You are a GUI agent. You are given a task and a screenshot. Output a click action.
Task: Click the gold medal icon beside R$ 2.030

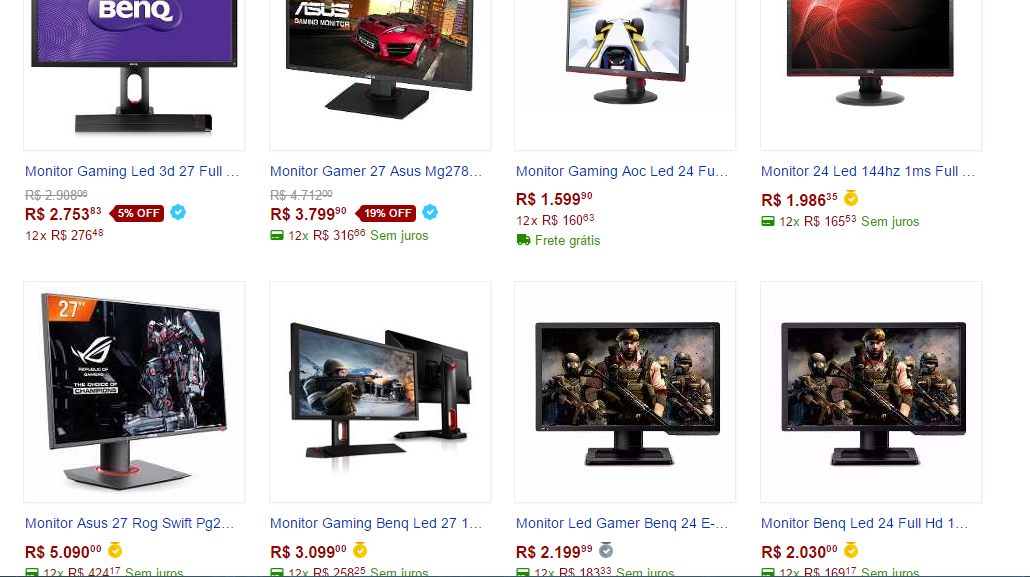click(x=851, y=550)
